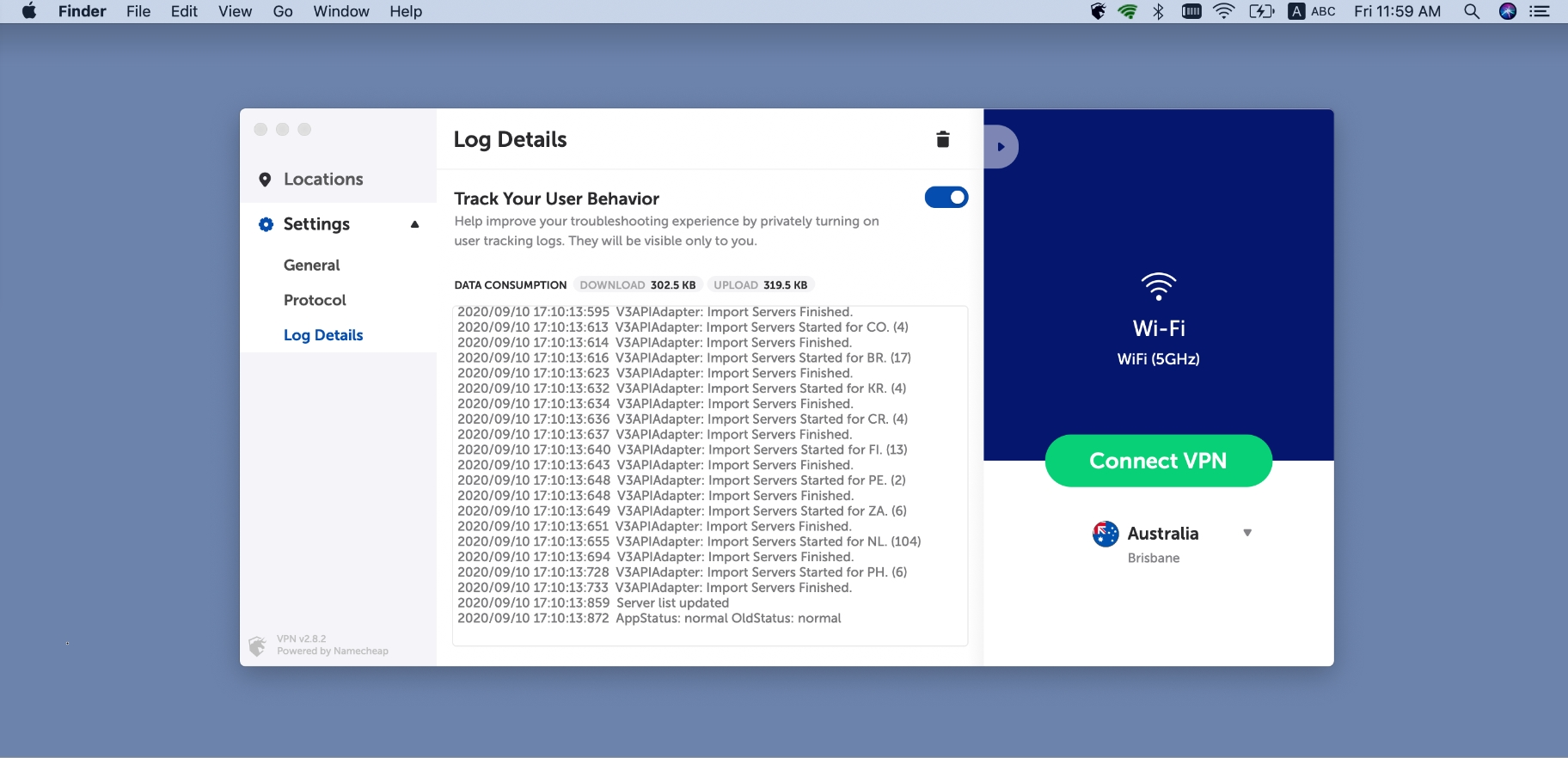The width and height of the screenshot is (1568, 758).
Task: Open Spotlight search
Action: click(1472, 11)
